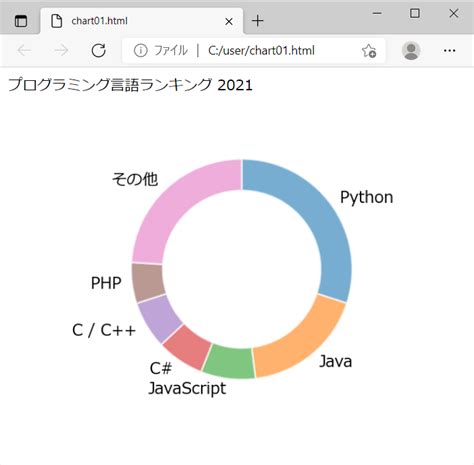Click the その他 chart label
This screenshot has height=465, width=474.
click(135, 179)
